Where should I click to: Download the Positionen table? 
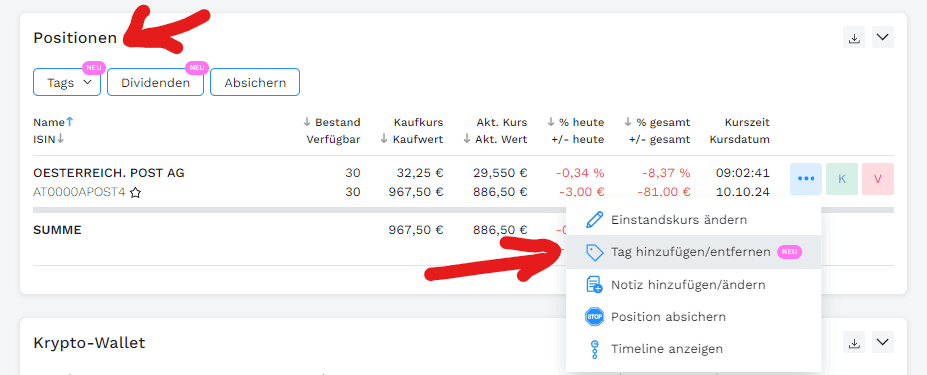tap(854, 37)
